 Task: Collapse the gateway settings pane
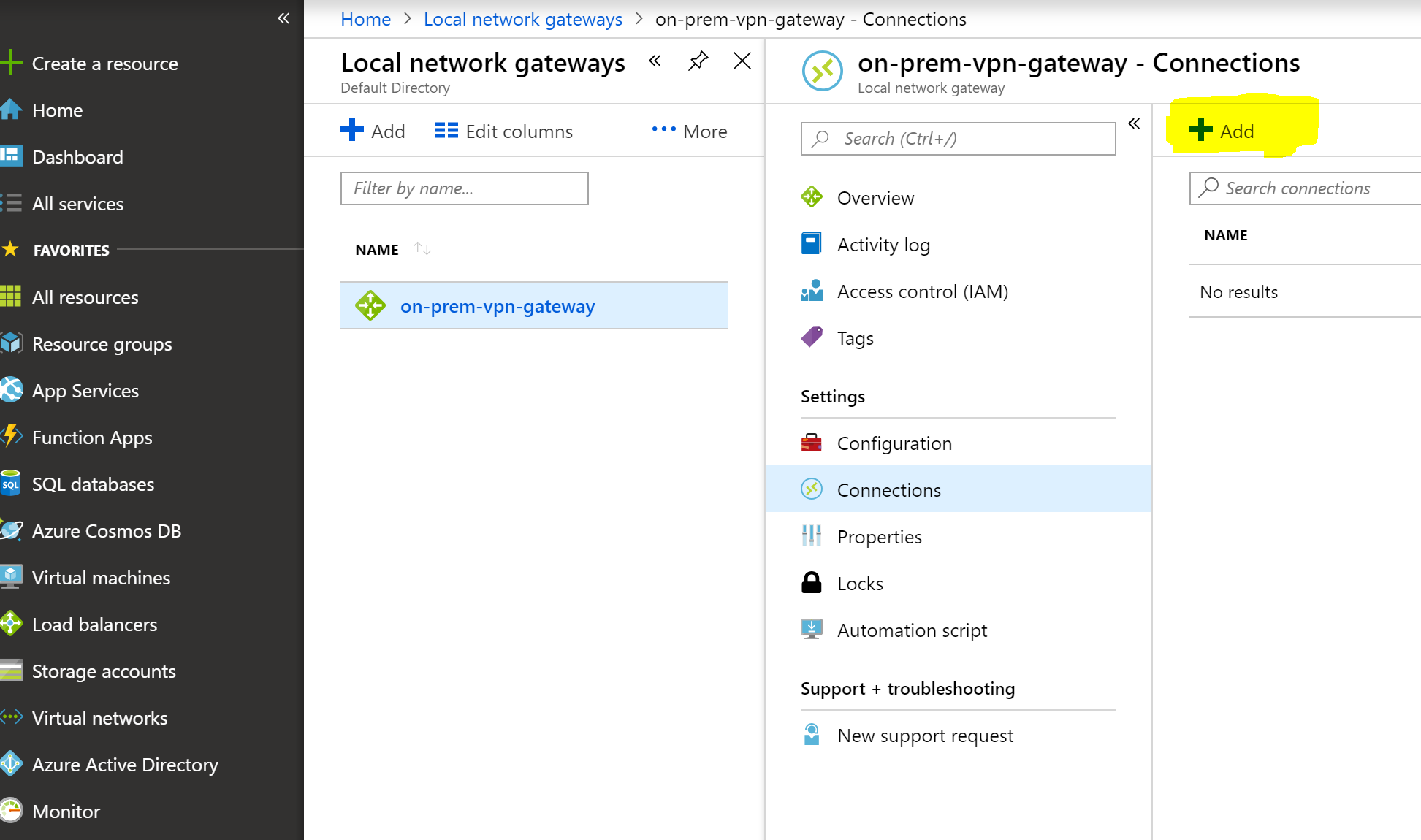pyautogui.click(x=1133, y=123)
